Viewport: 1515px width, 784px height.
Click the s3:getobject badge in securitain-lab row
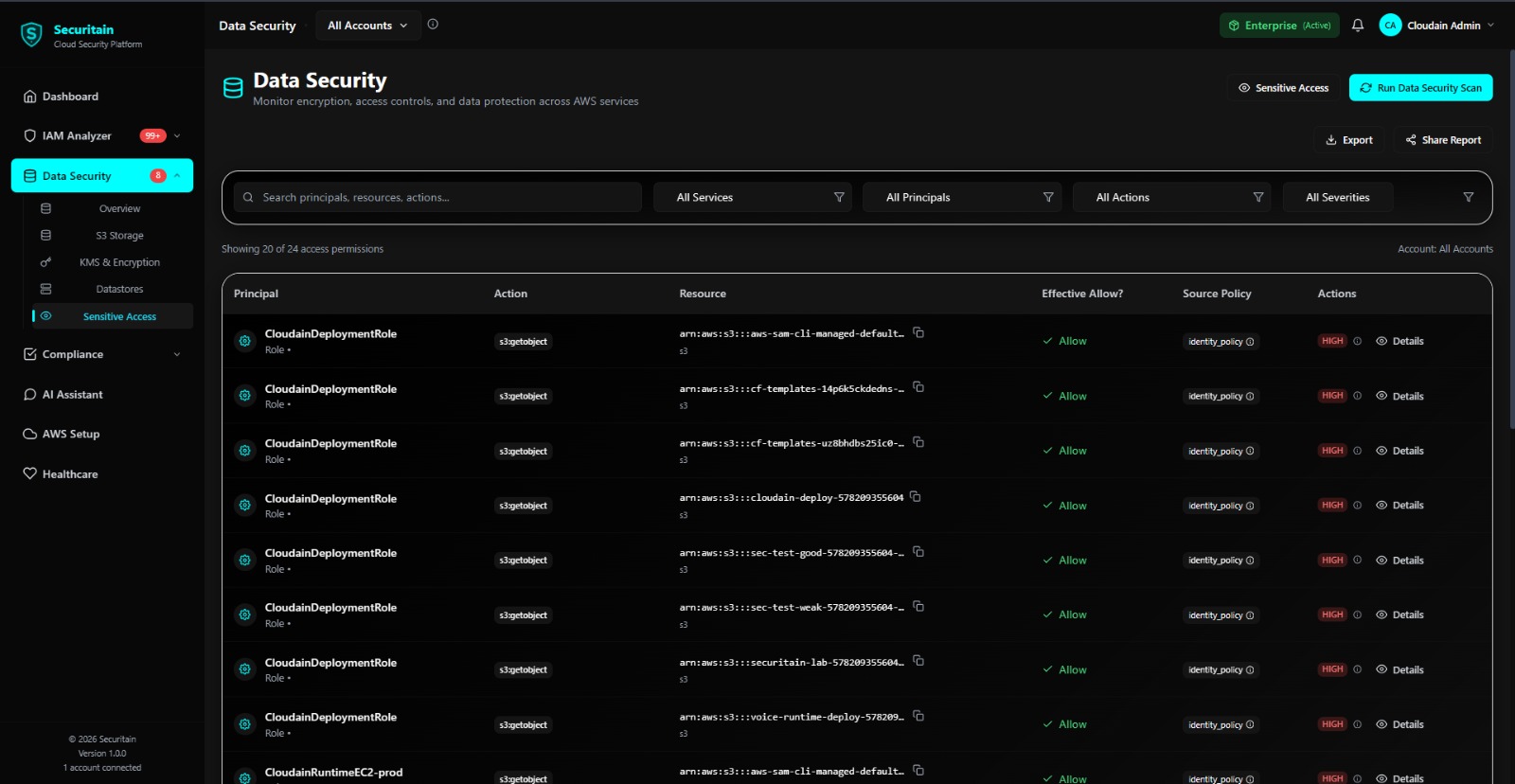pos(524,669)
